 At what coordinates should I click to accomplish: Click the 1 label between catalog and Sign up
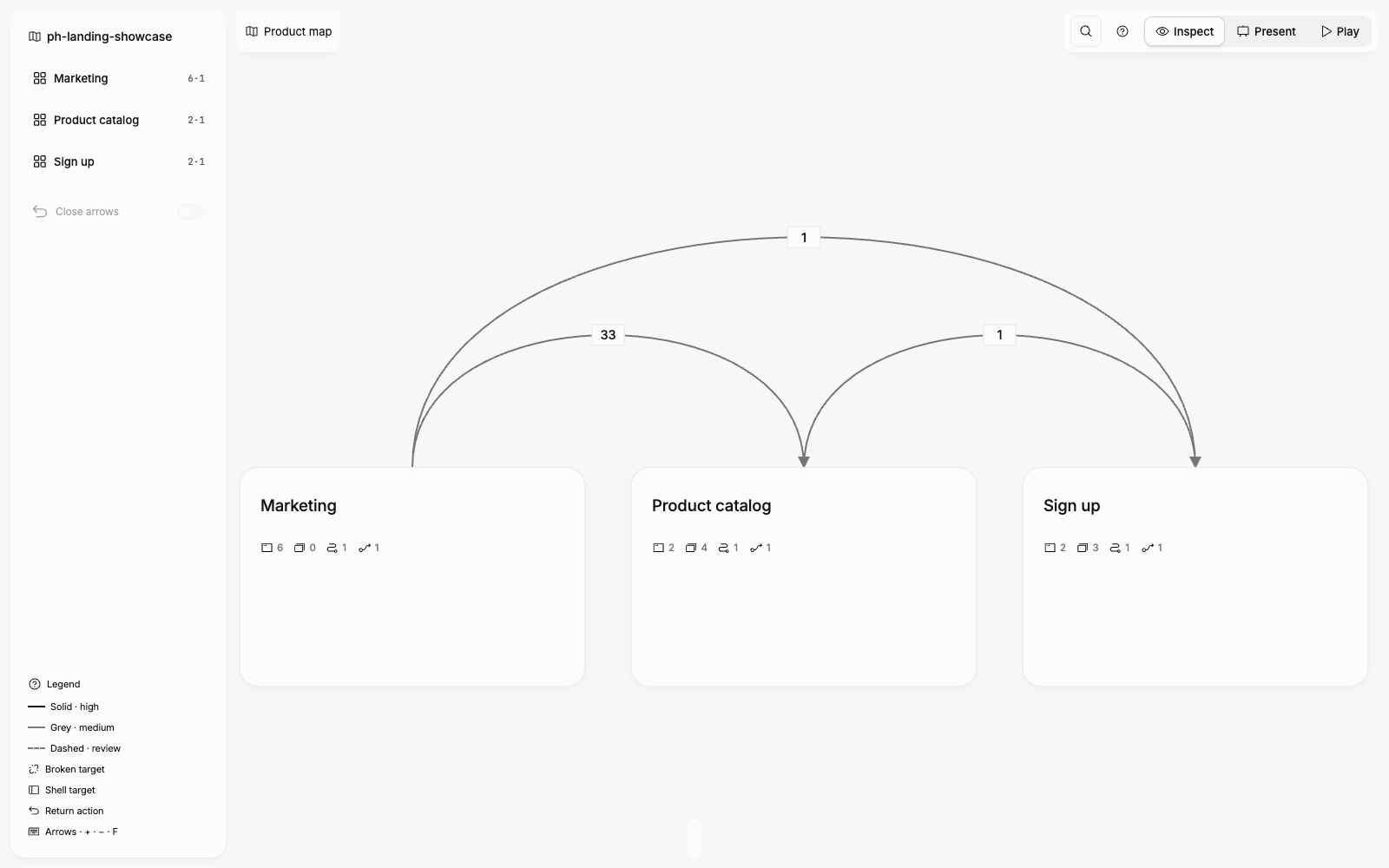point(999,334)
